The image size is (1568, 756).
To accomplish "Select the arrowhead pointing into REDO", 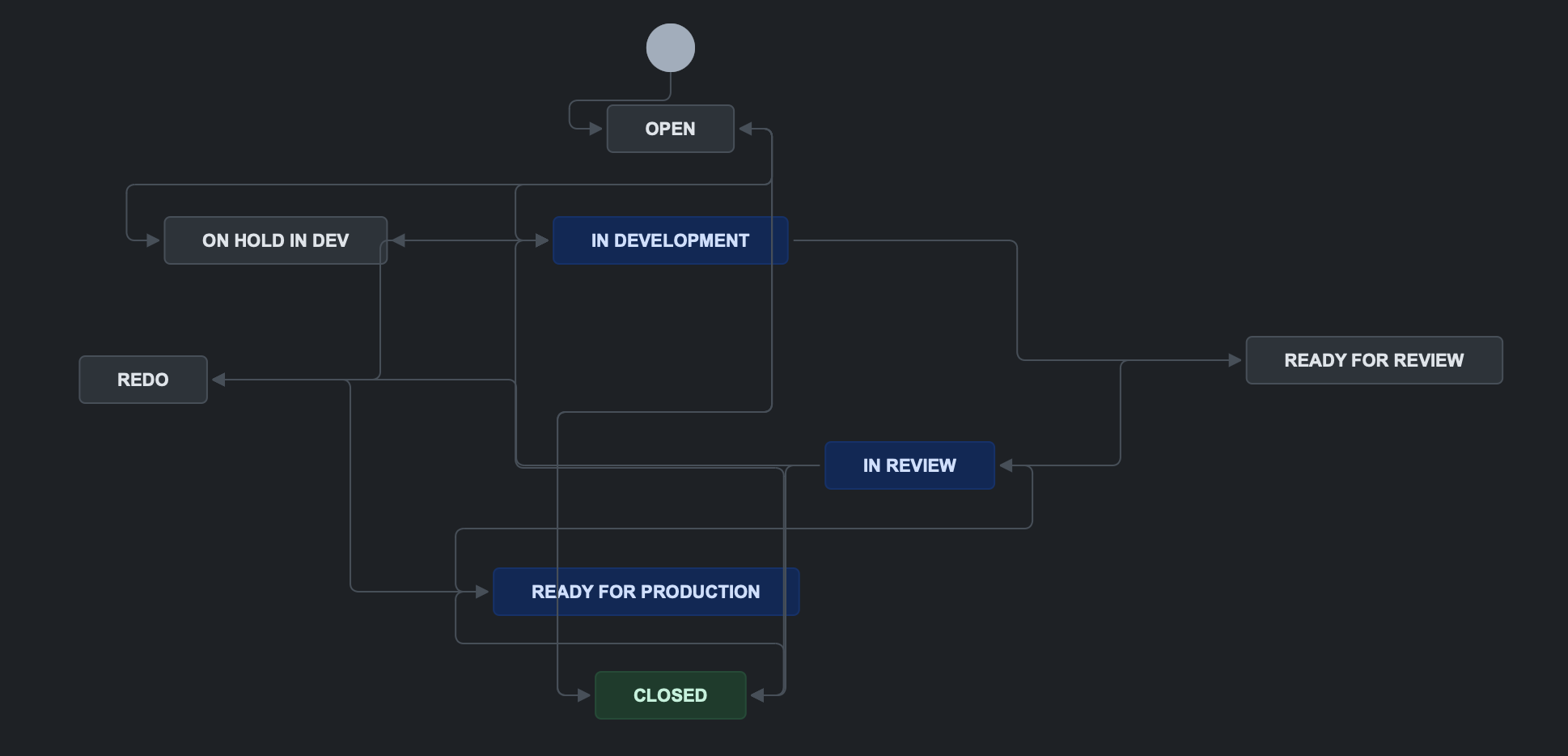I will tap(218, 380).
